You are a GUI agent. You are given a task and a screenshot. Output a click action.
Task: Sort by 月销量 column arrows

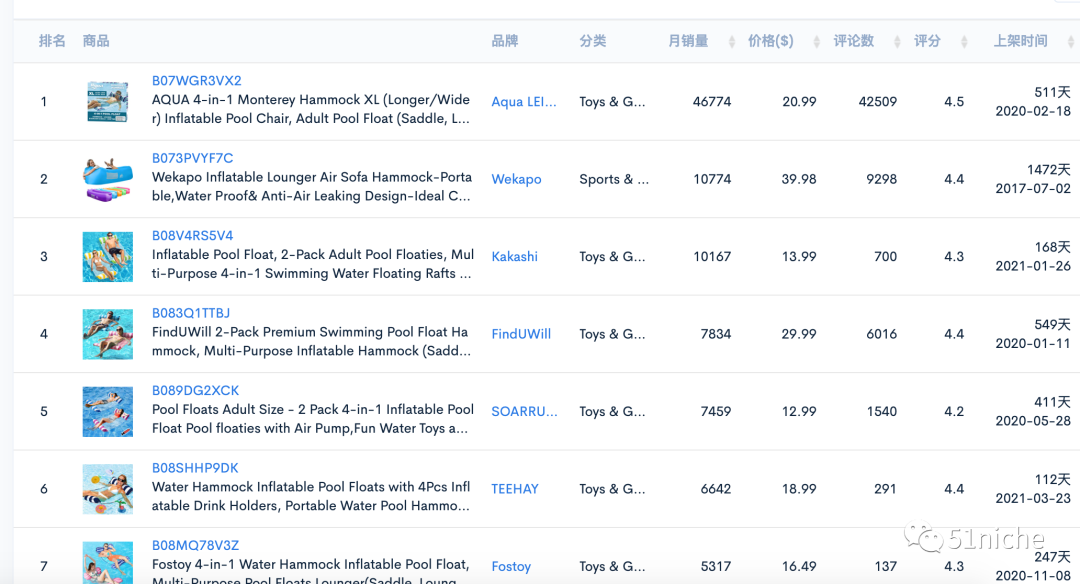click(x=731, y=42)
